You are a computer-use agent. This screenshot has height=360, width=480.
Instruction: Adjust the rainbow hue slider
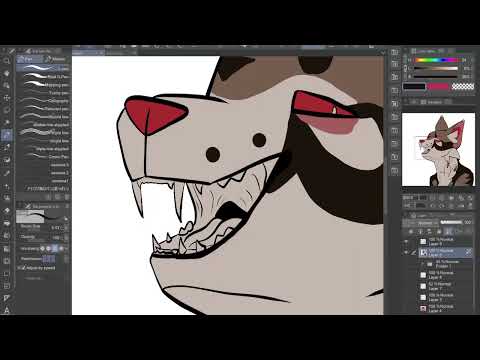(437, 60)
